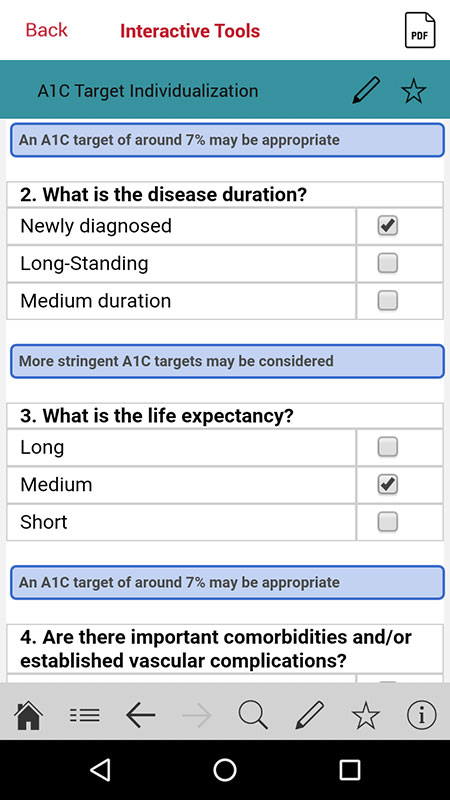This screenshot has width=450, height=800.
Task: Uncheck the Medium life expectancy checkbox
Action: click(x=388, y=484)
